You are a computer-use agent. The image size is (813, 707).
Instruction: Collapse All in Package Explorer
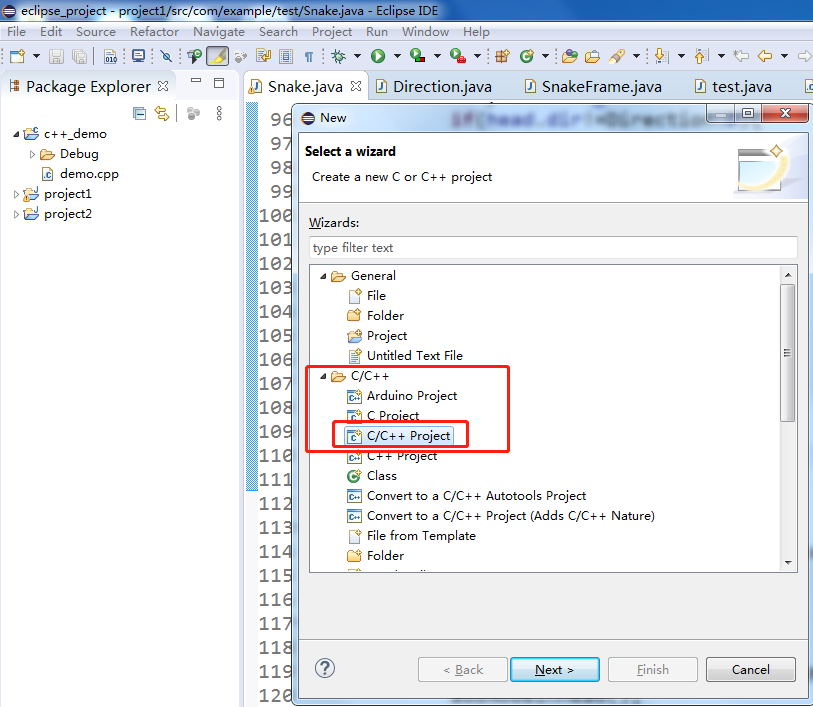pyautogui.click(x=139, y=112)
